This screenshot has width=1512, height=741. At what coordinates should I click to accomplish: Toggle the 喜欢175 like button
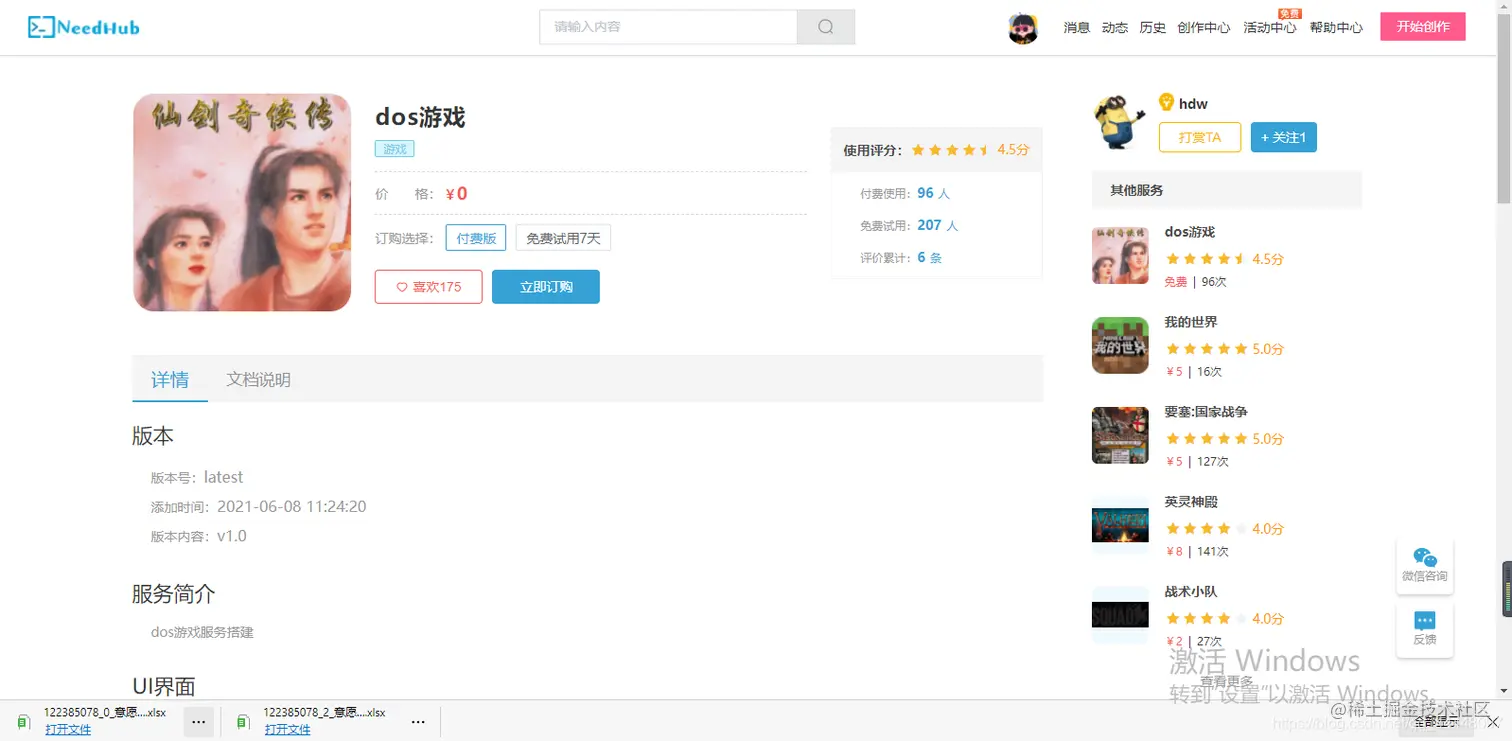point(428,287)
